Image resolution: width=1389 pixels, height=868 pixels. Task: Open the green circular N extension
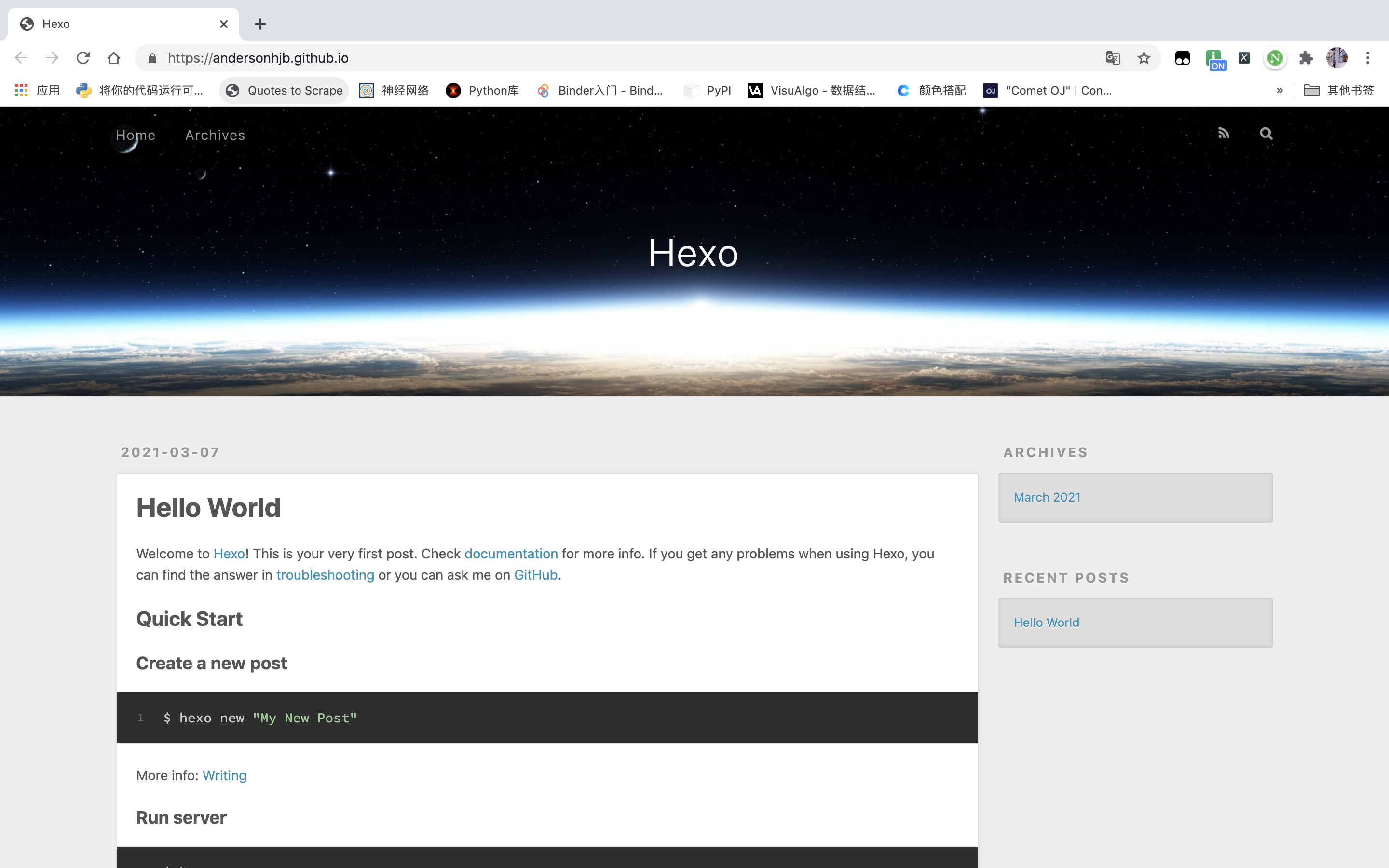coord(1275,58)
